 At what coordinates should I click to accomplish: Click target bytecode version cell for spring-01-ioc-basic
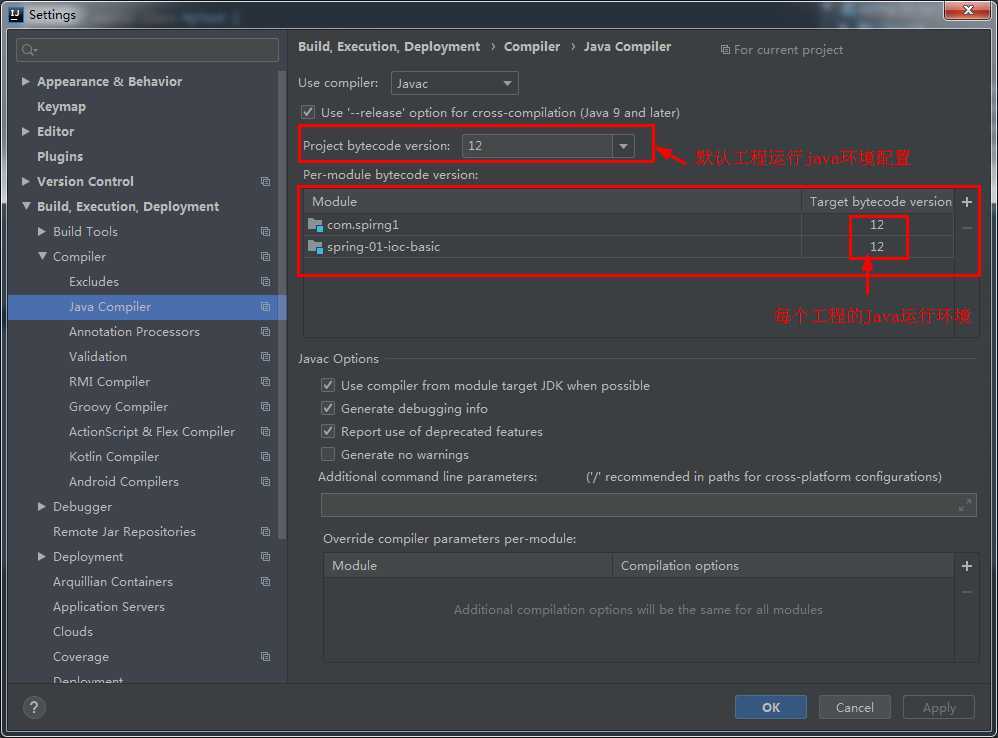[x=877, y=247]
